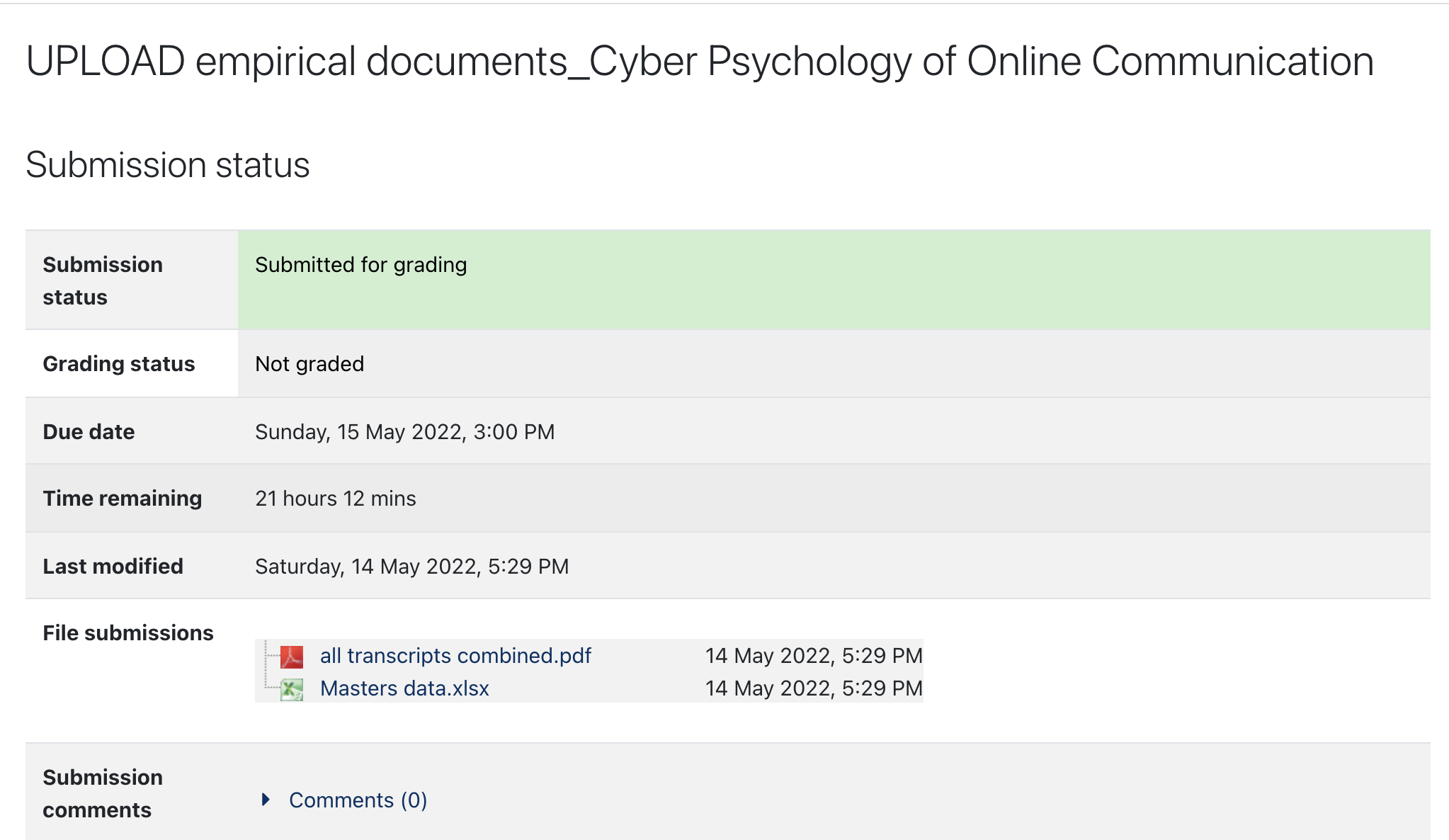Open all transcripts combined.pdf

point(455,656)
